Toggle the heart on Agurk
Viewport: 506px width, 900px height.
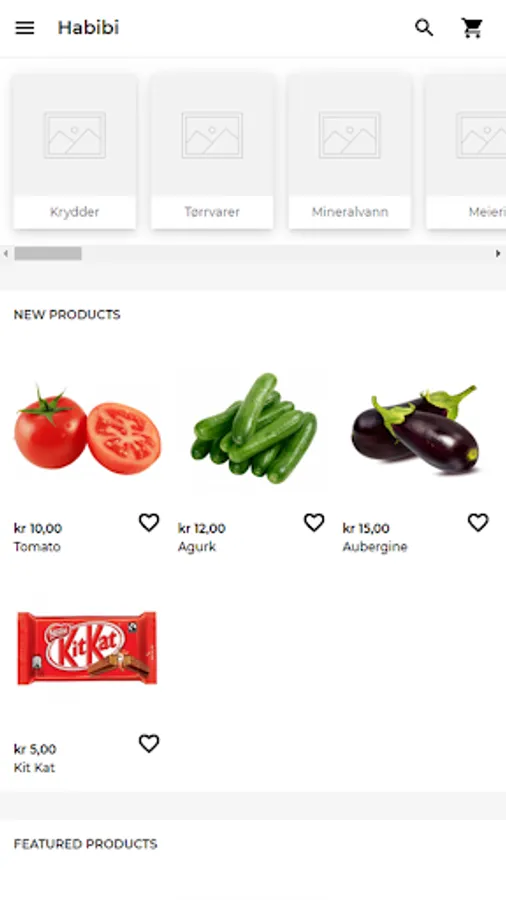[x=314, y=522]
